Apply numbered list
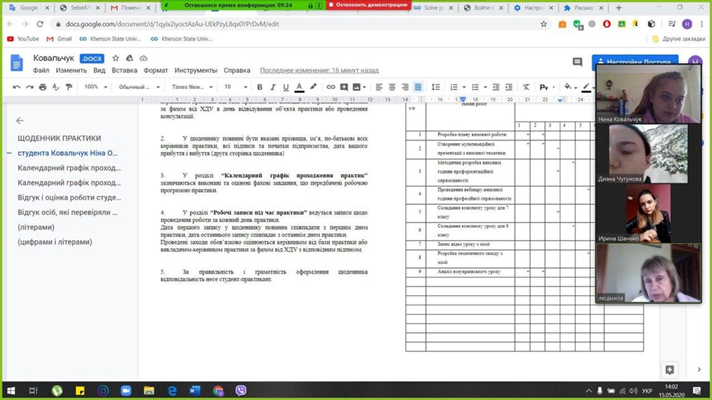The image size is (712, 400). tap(454, 87)
